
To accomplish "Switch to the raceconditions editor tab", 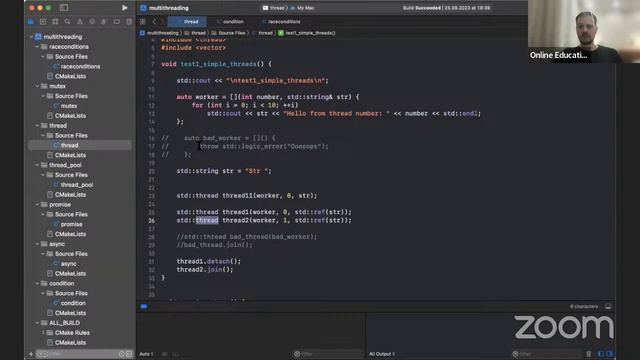I will (x=281, y=22).
